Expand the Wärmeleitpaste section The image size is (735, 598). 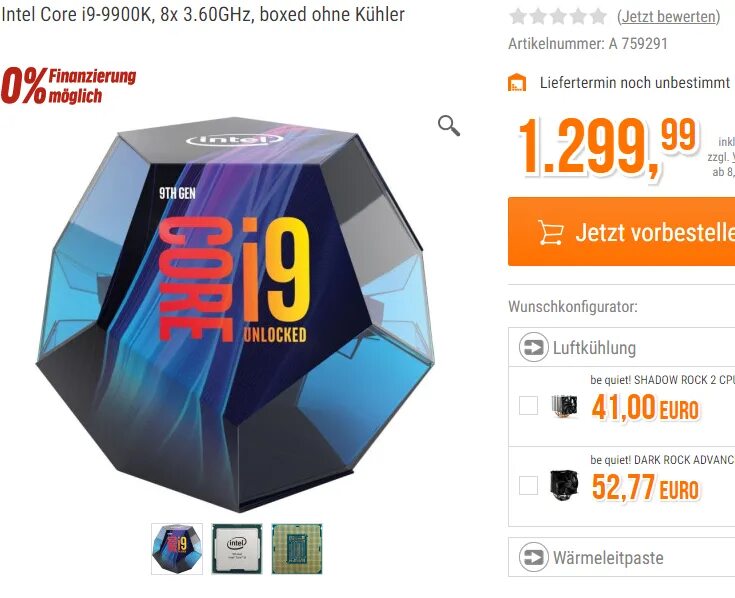pos(622,557)
